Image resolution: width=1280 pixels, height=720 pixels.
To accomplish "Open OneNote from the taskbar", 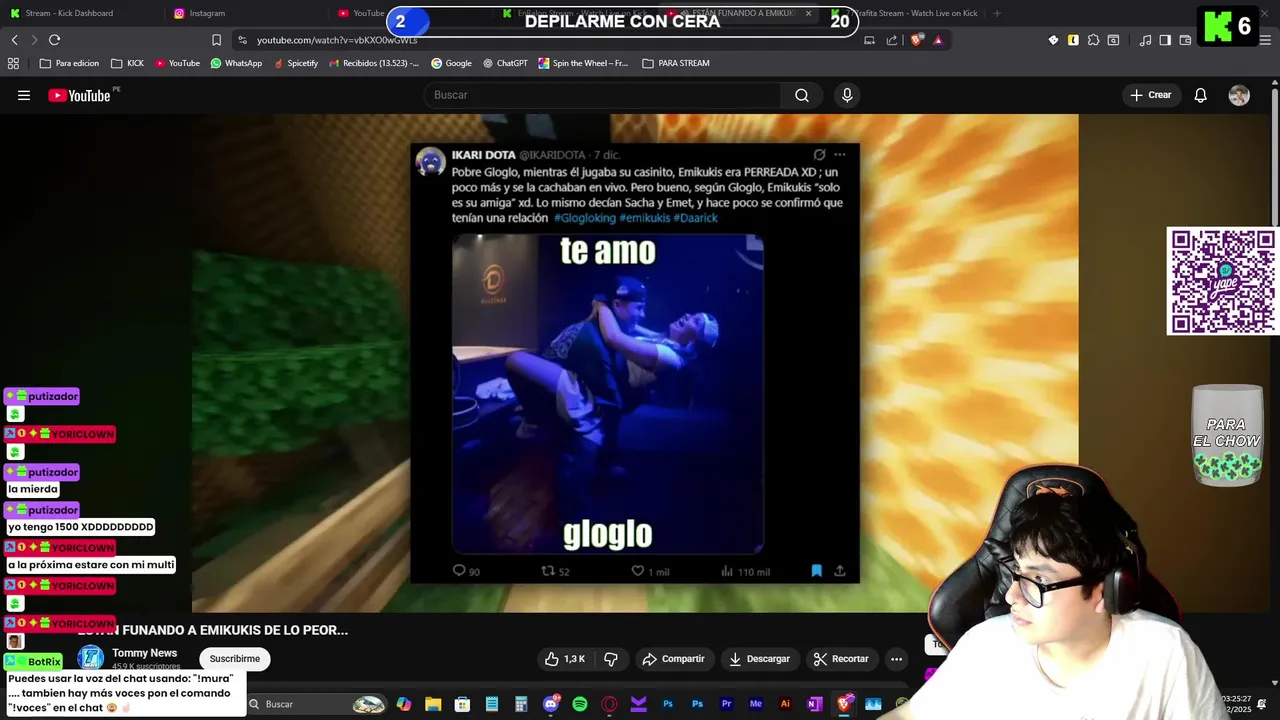I will click(x=814, y=704).
